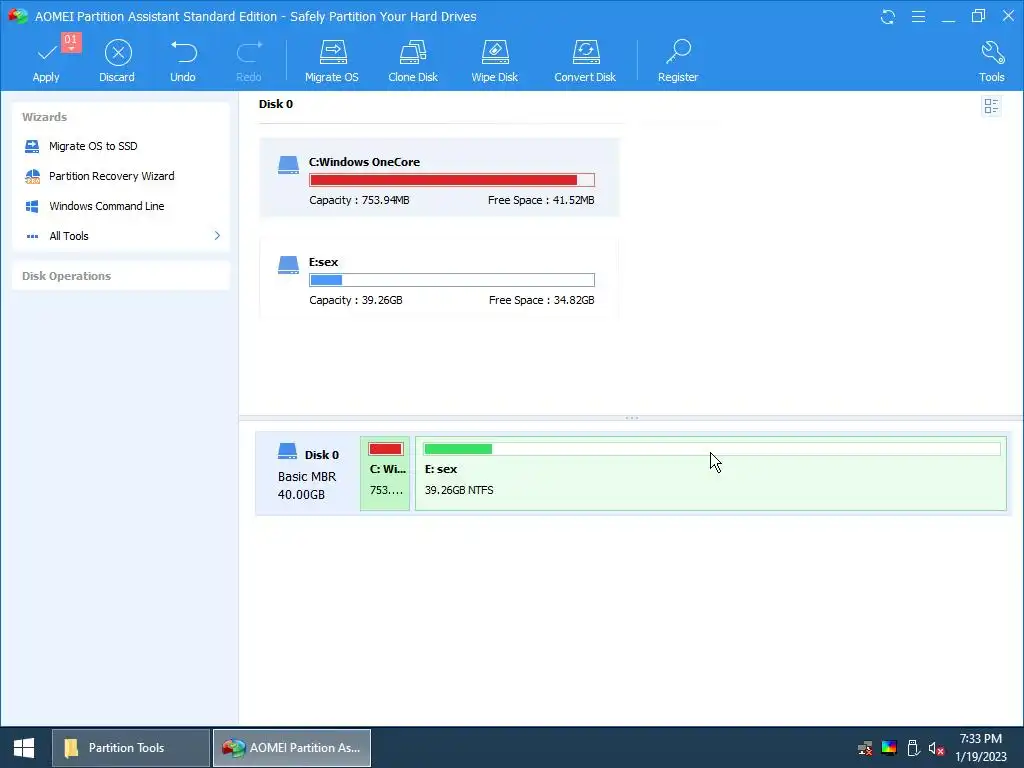Click the AOMEI app logo in title bar
1024x768 pixels.
(18, 16)
